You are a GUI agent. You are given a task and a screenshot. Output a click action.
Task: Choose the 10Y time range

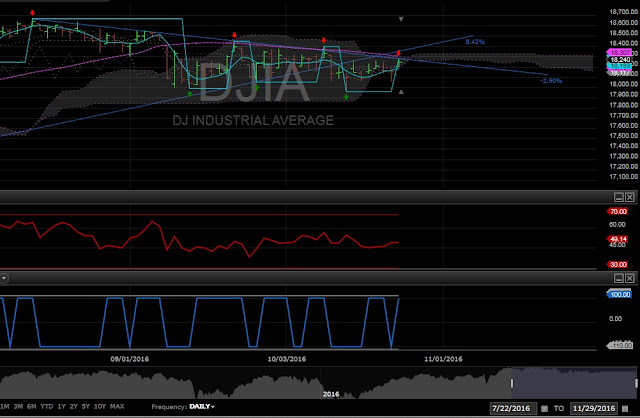[x=100, y=407]
